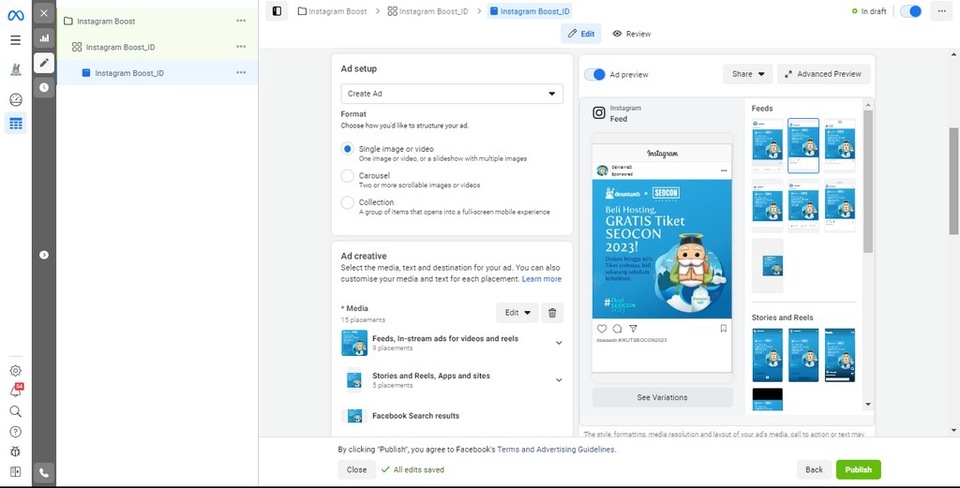
Task: Select the first Stories and Reels thumbnail
Action: coord(767,355)
